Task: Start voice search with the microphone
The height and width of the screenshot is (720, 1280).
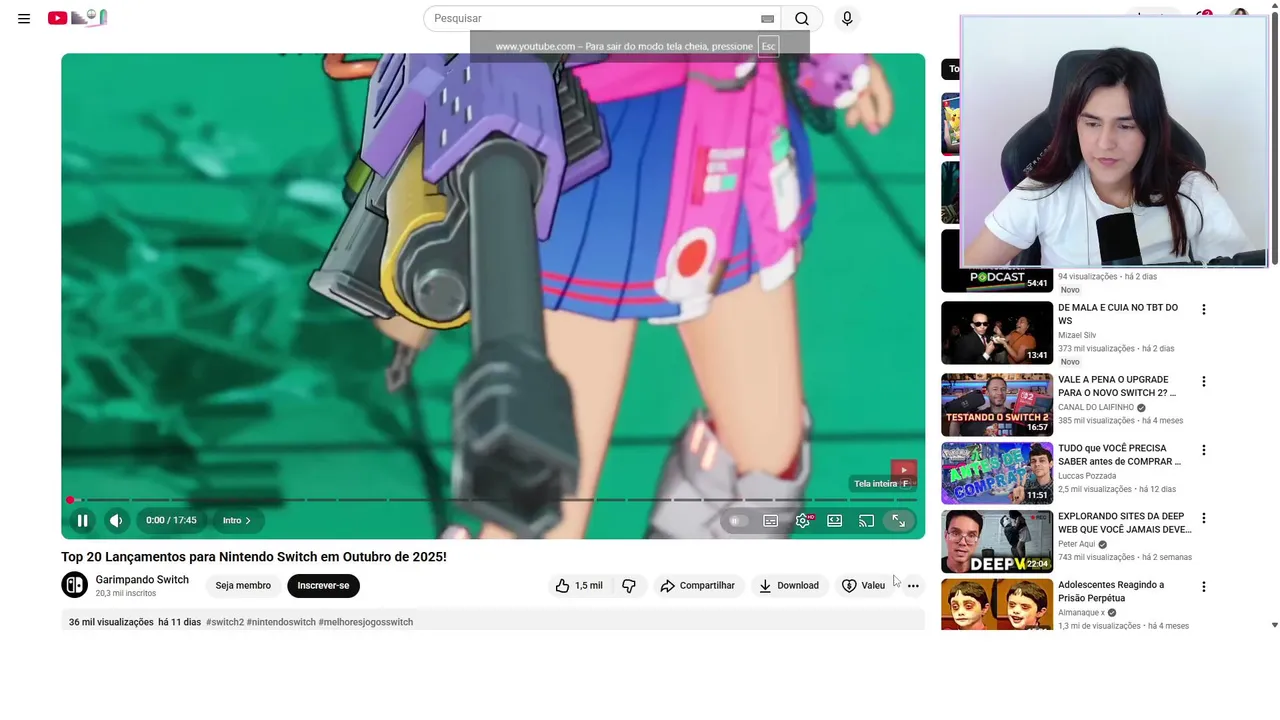Action: click(x=847, y=18)
